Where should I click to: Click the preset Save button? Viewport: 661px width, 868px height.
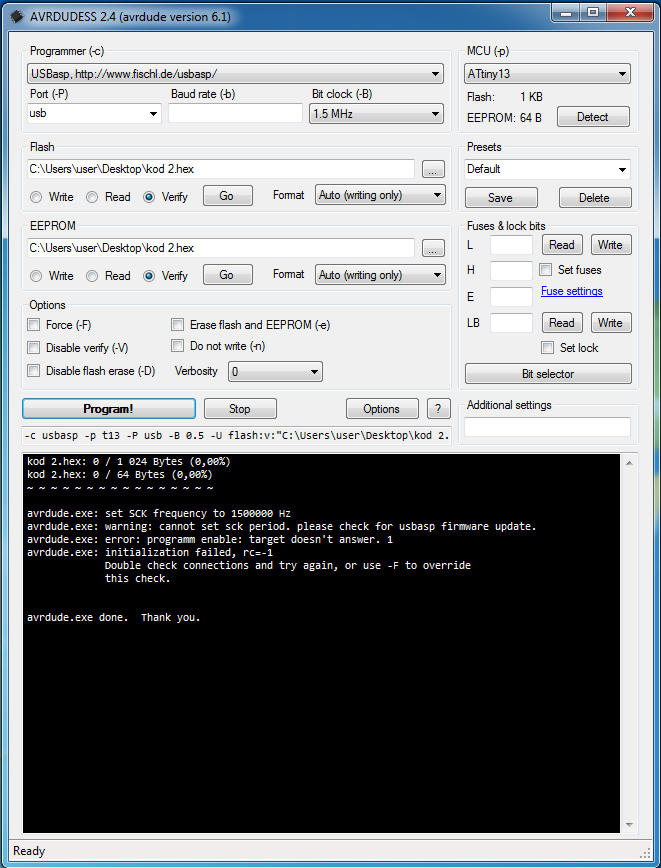pos(501,198)
